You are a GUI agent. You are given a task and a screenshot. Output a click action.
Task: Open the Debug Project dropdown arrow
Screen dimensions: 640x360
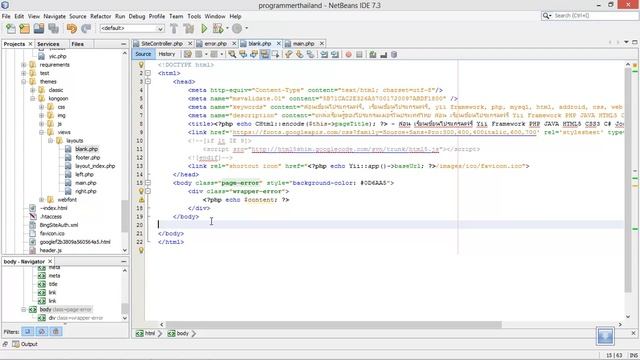pyautogui.click(x=227, y=29)
